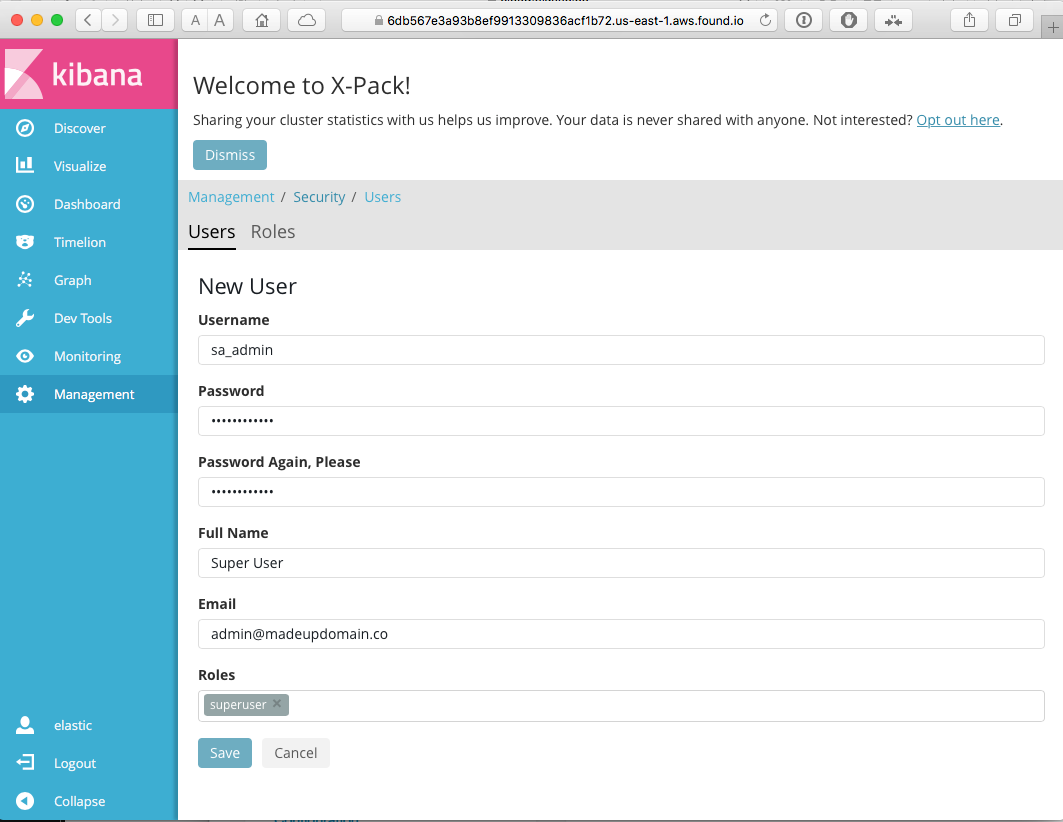1063x822 pixels.
Task: Open the iCloud tabs cloud icon
Action: click(x=306, y=20)
